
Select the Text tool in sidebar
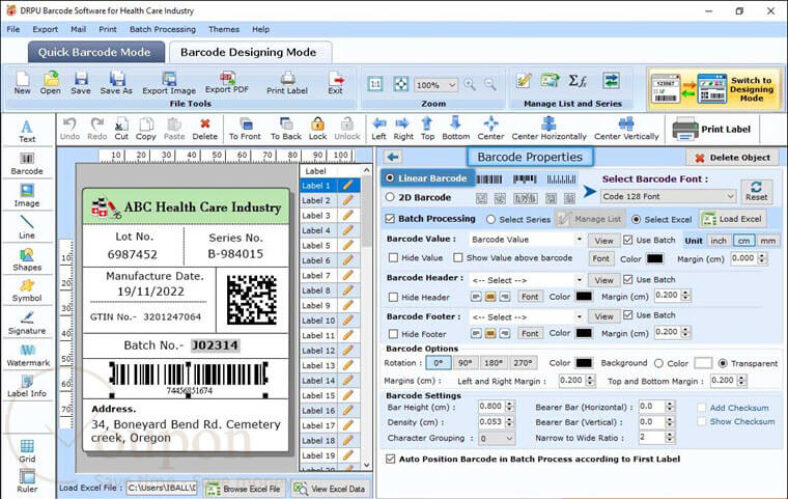tap(27, 131)
